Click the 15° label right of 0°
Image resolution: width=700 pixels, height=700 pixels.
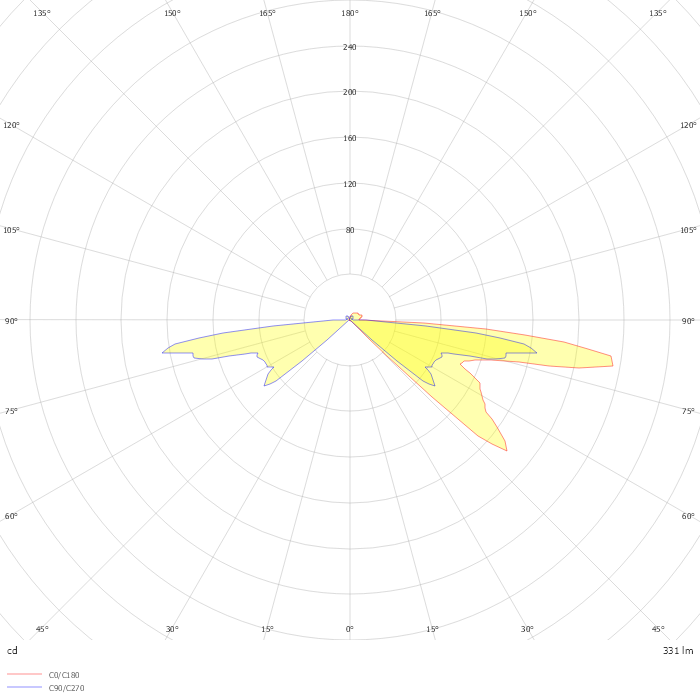pyautogui.click(x=432, y=629)
